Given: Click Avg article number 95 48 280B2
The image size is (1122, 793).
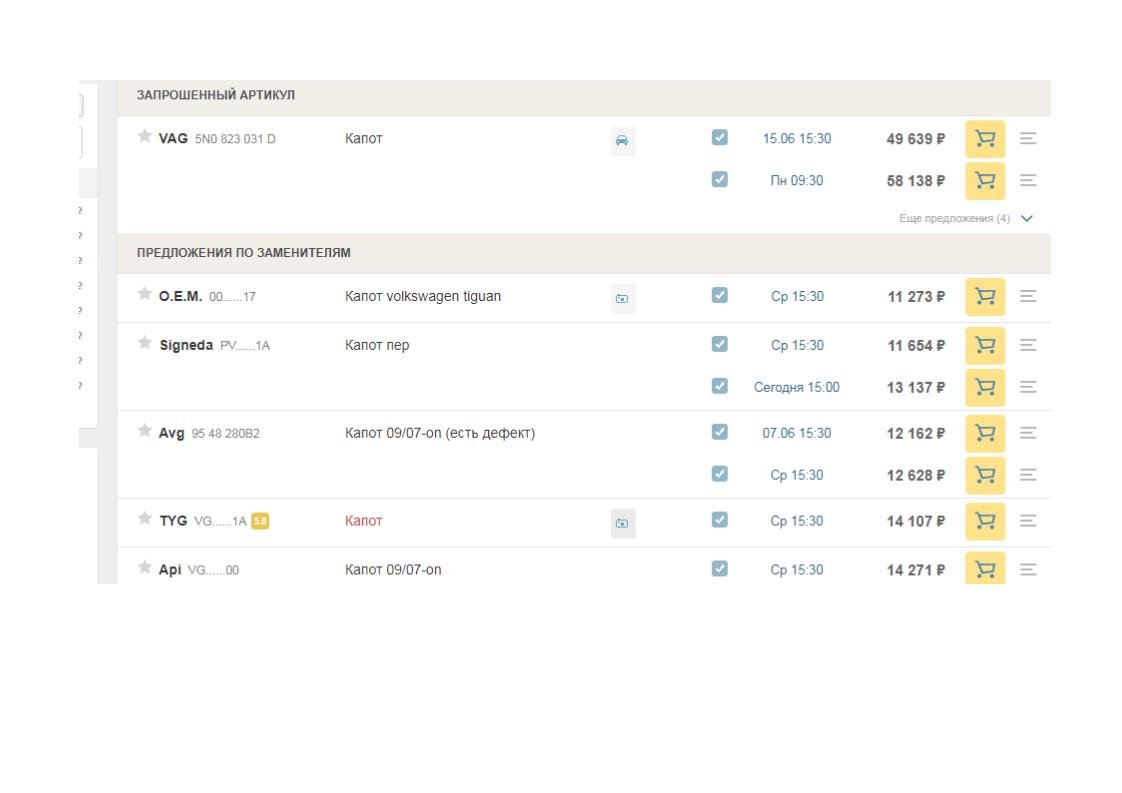Looking at the screenshot, I should (225, 434).
